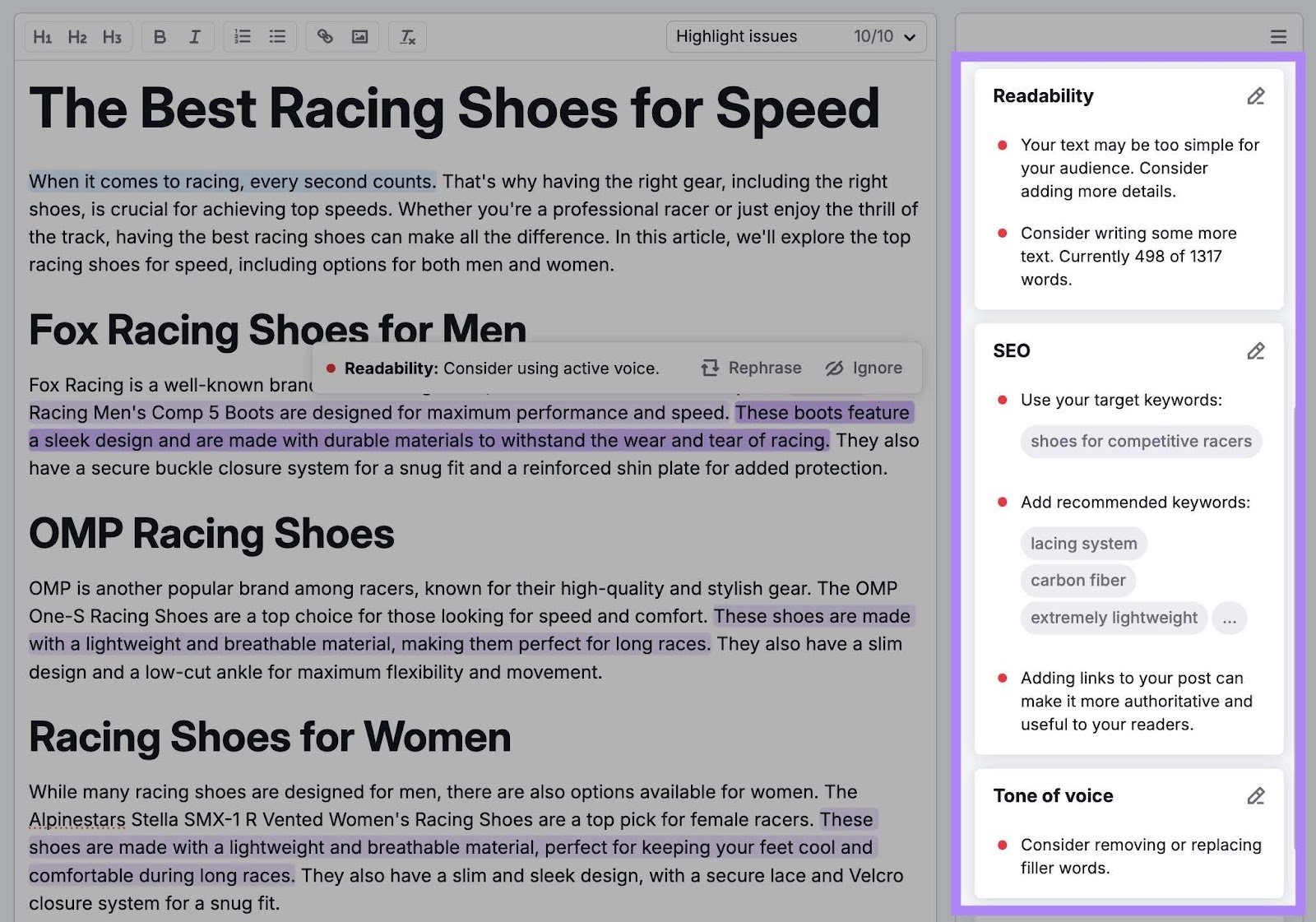
Task: Toggle italic formatting
Action: click(x=194, y=36)
